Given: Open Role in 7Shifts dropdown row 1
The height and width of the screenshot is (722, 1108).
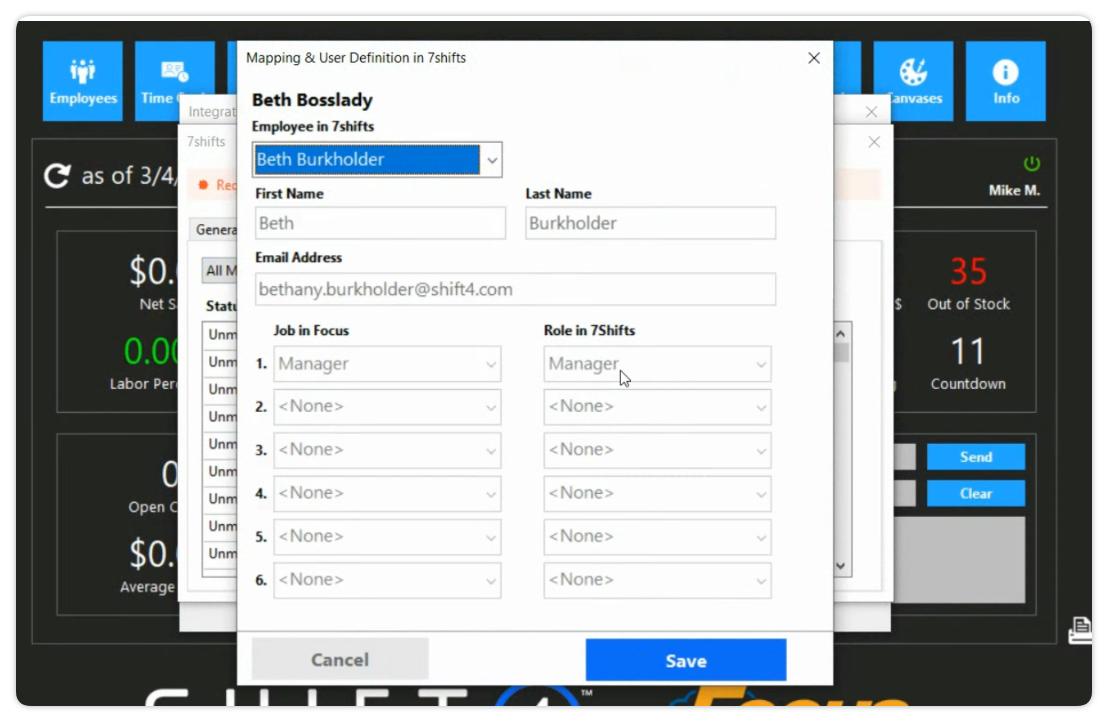Looking at the screenshot, I should [x=657, y=364].
